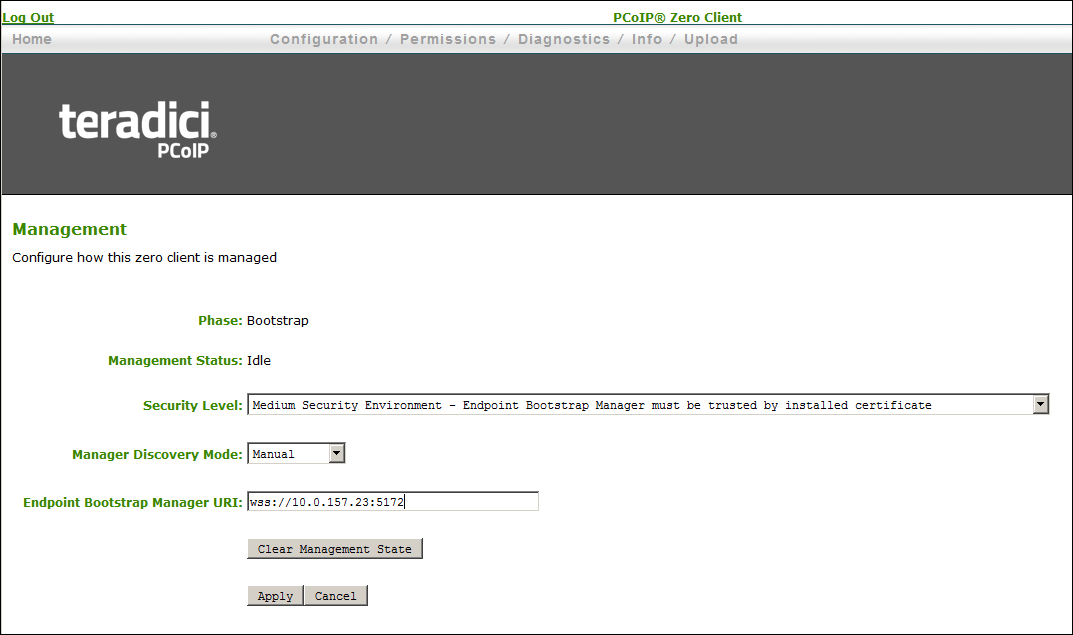Screen dimensions: 1073x635
Task: Open the Info menu
Action: point(647,39)
